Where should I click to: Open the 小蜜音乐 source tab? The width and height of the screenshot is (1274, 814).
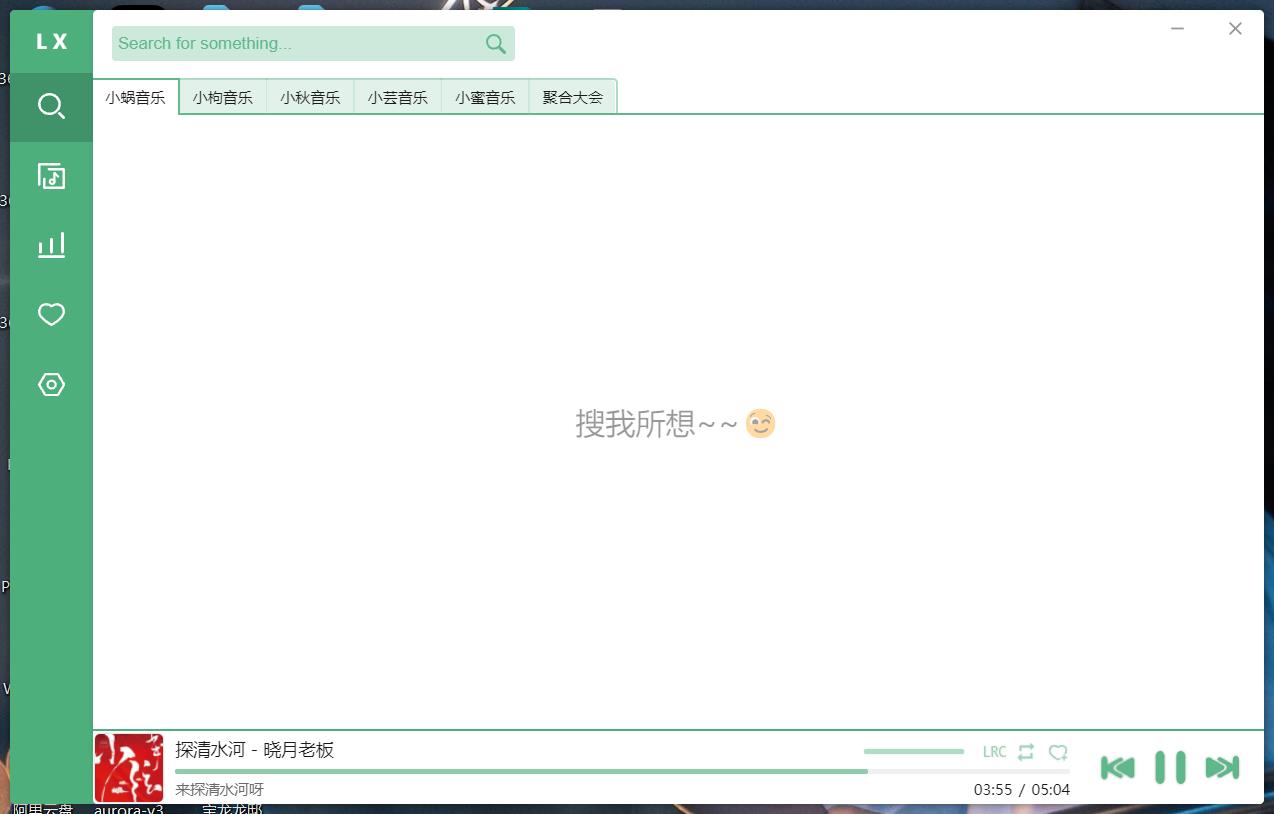485,97
